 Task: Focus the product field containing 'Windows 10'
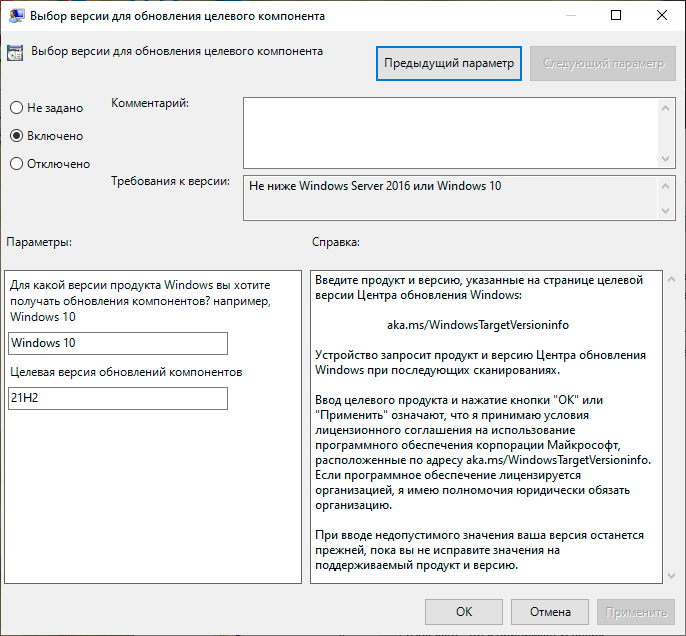(x=118, y=343)
